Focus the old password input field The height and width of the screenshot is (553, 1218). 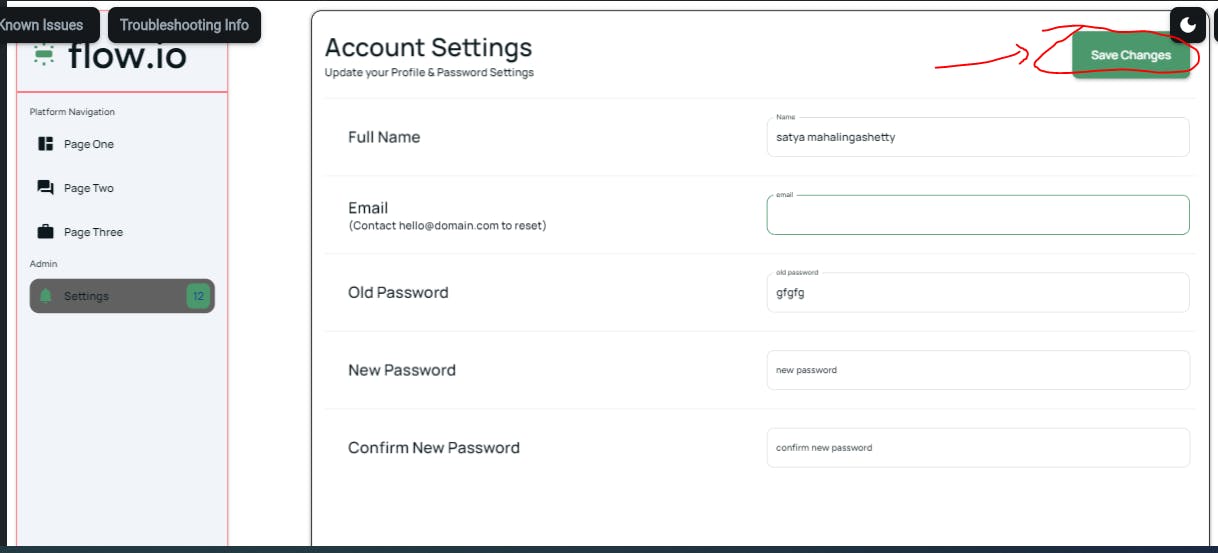(977, 293)
